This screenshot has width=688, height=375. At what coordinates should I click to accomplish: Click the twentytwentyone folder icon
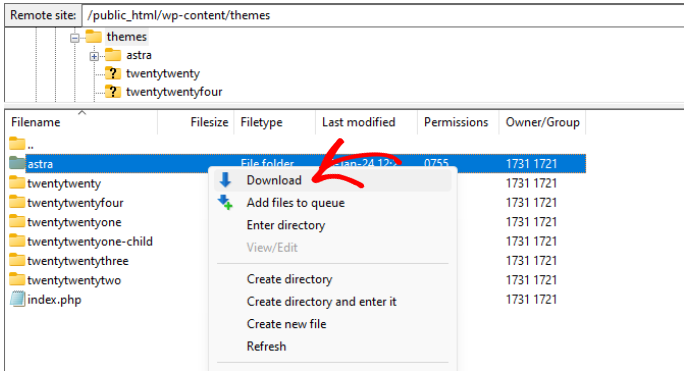(x=17, y=221)
